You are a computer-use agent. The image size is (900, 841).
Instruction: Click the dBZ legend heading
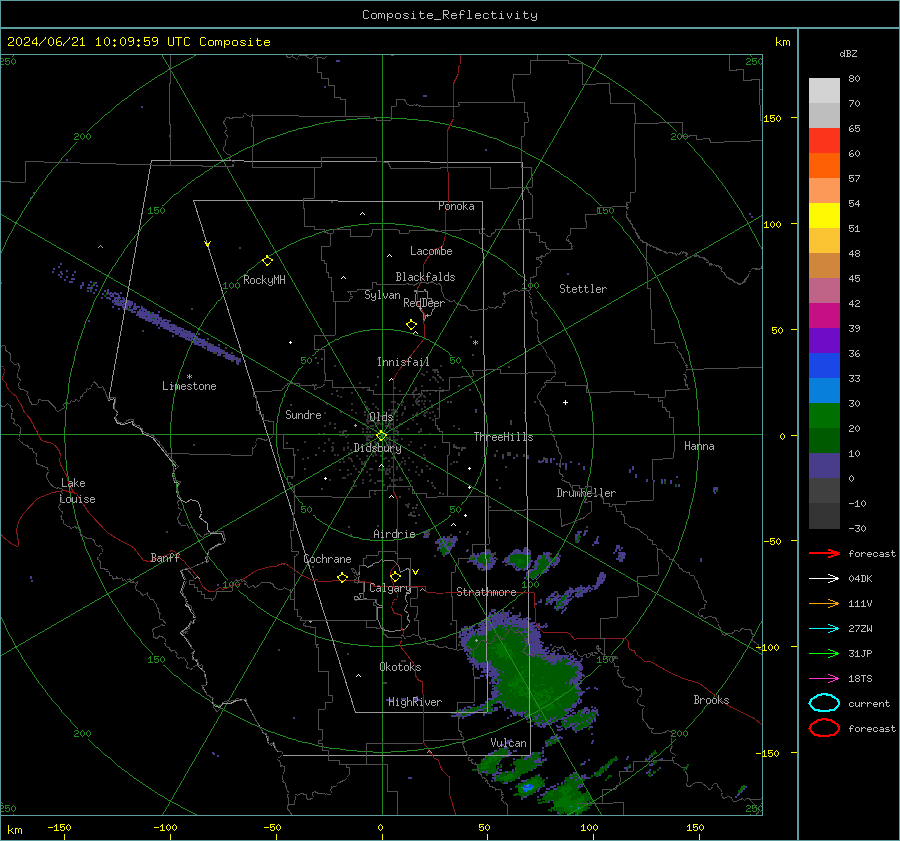(848, 54)
